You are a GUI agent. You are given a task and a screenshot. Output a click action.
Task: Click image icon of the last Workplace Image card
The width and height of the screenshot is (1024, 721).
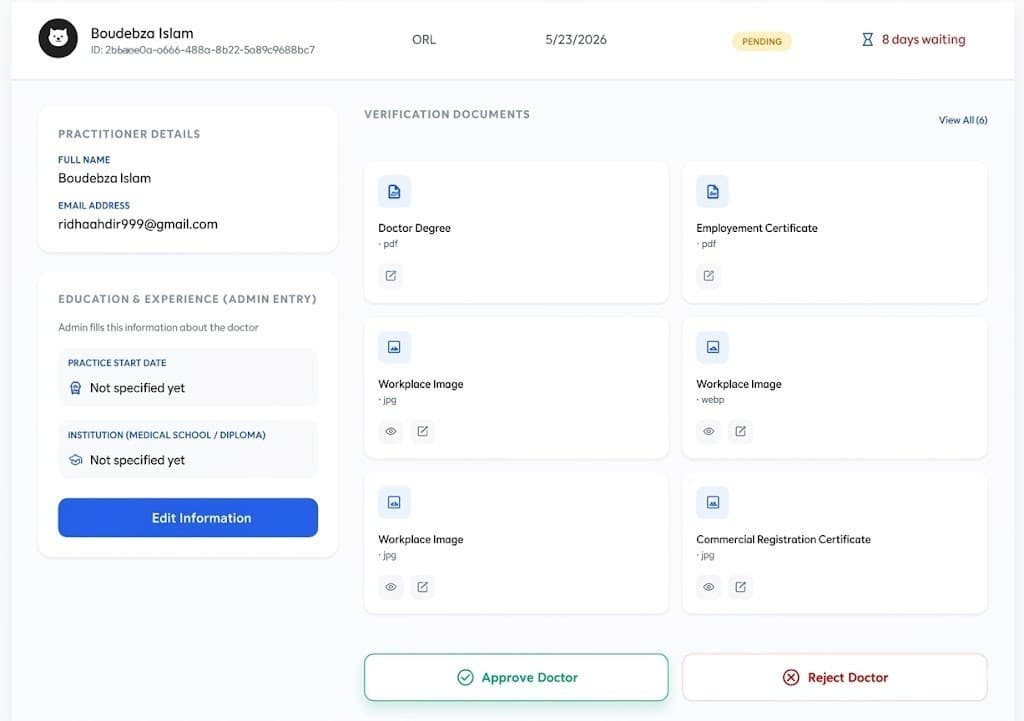point(394,502)
